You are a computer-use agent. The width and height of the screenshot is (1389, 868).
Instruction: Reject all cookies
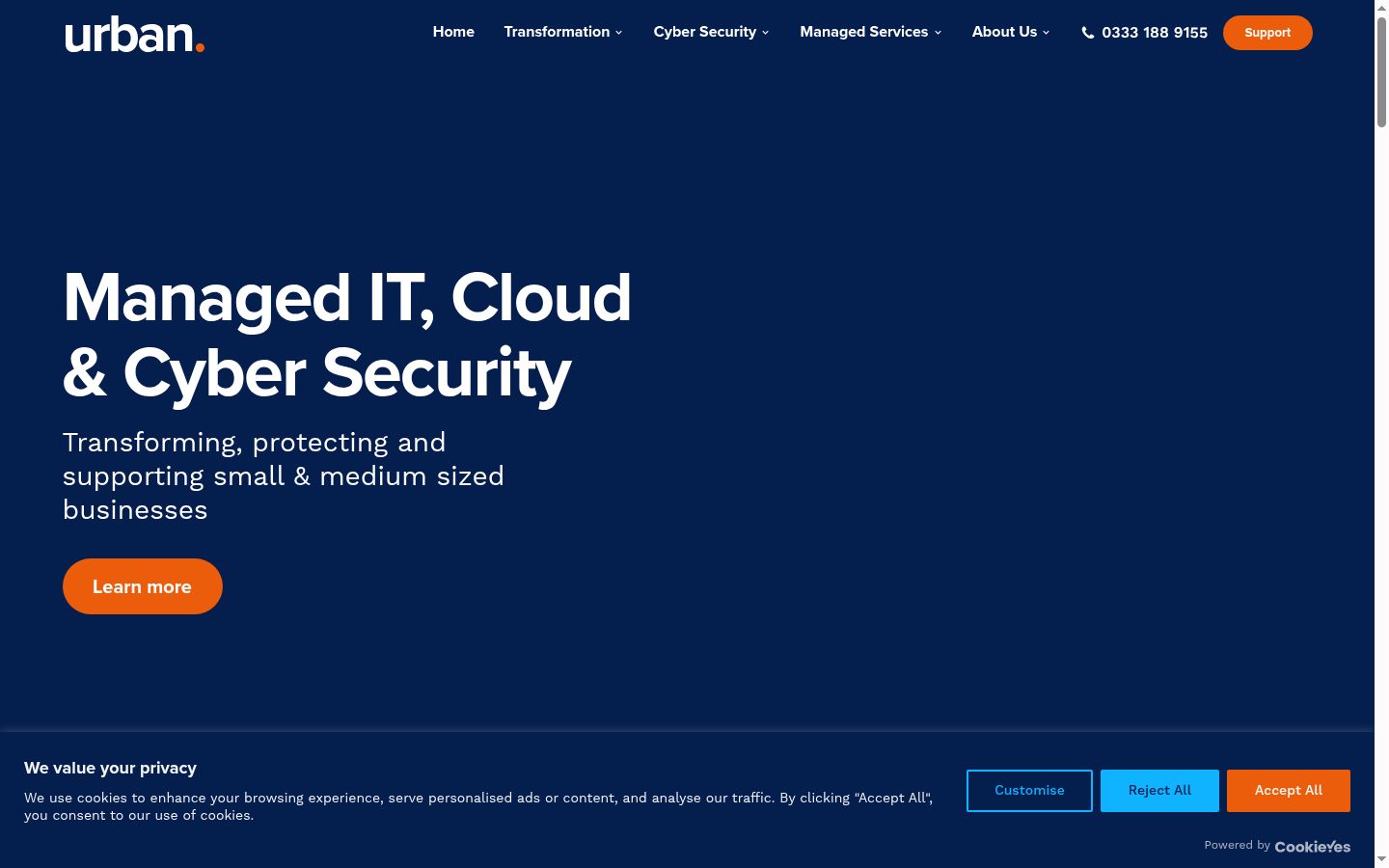pyautogui.click(x=1159, y=791)
